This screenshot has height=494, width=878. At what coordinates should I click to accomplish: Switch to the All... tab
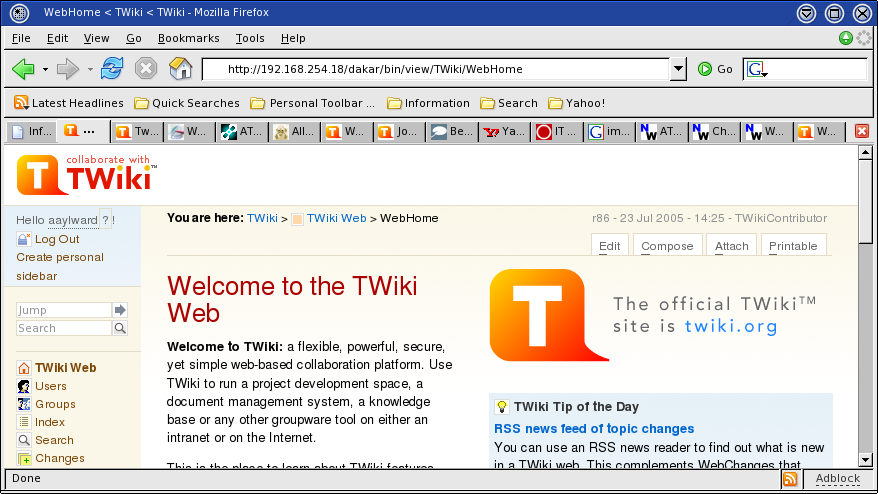(295, 132)
